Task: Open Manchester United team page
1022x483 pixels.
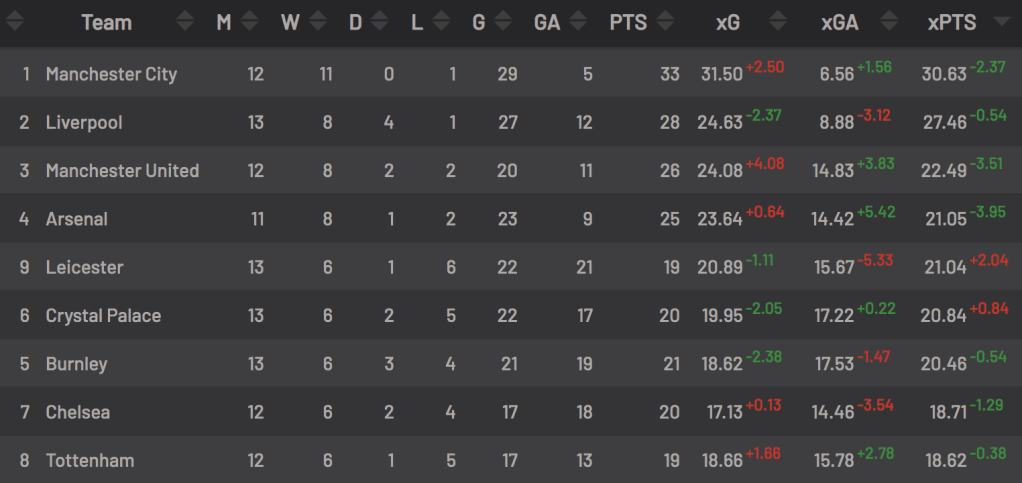Action: tap(122, 171)
